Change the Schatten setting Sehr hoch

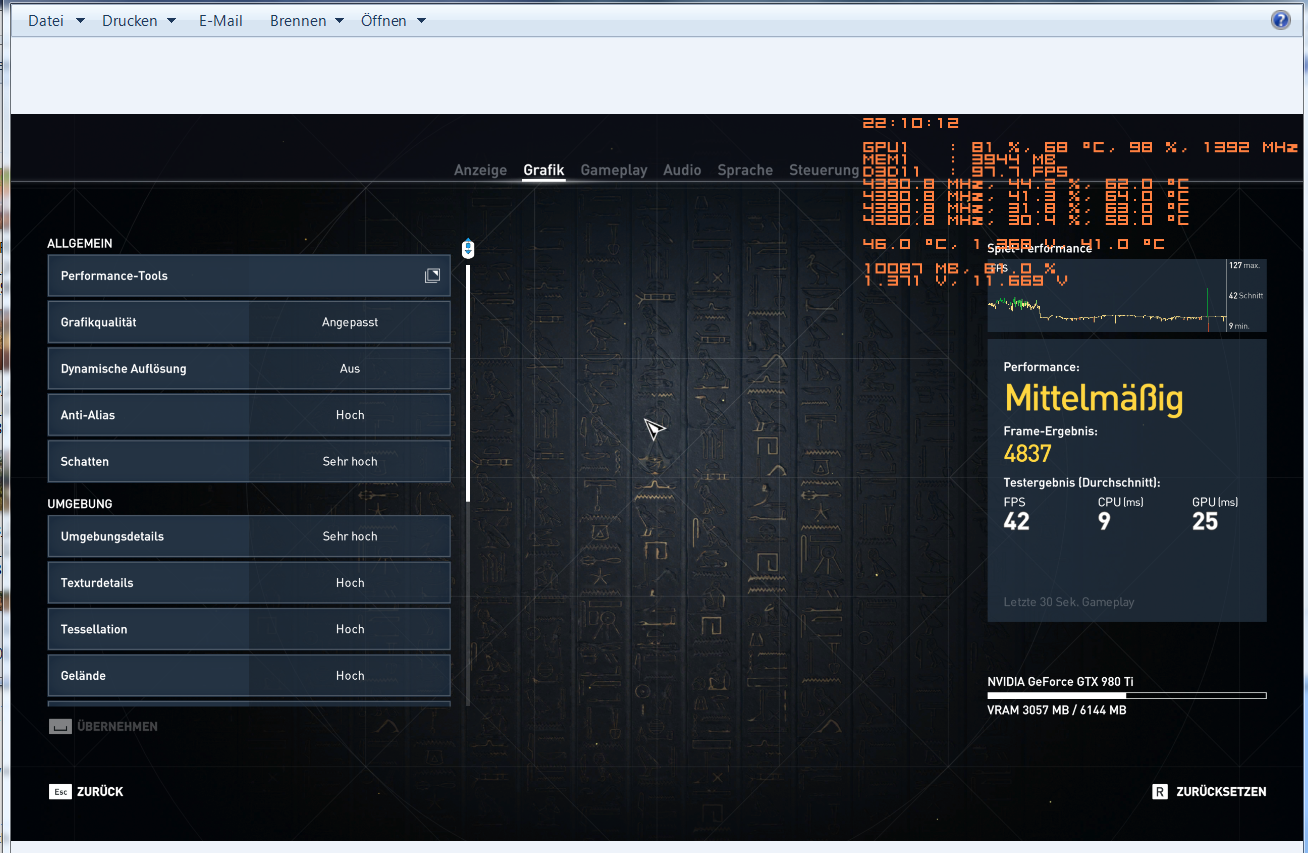pyautogui.click(x=350, y=462)
